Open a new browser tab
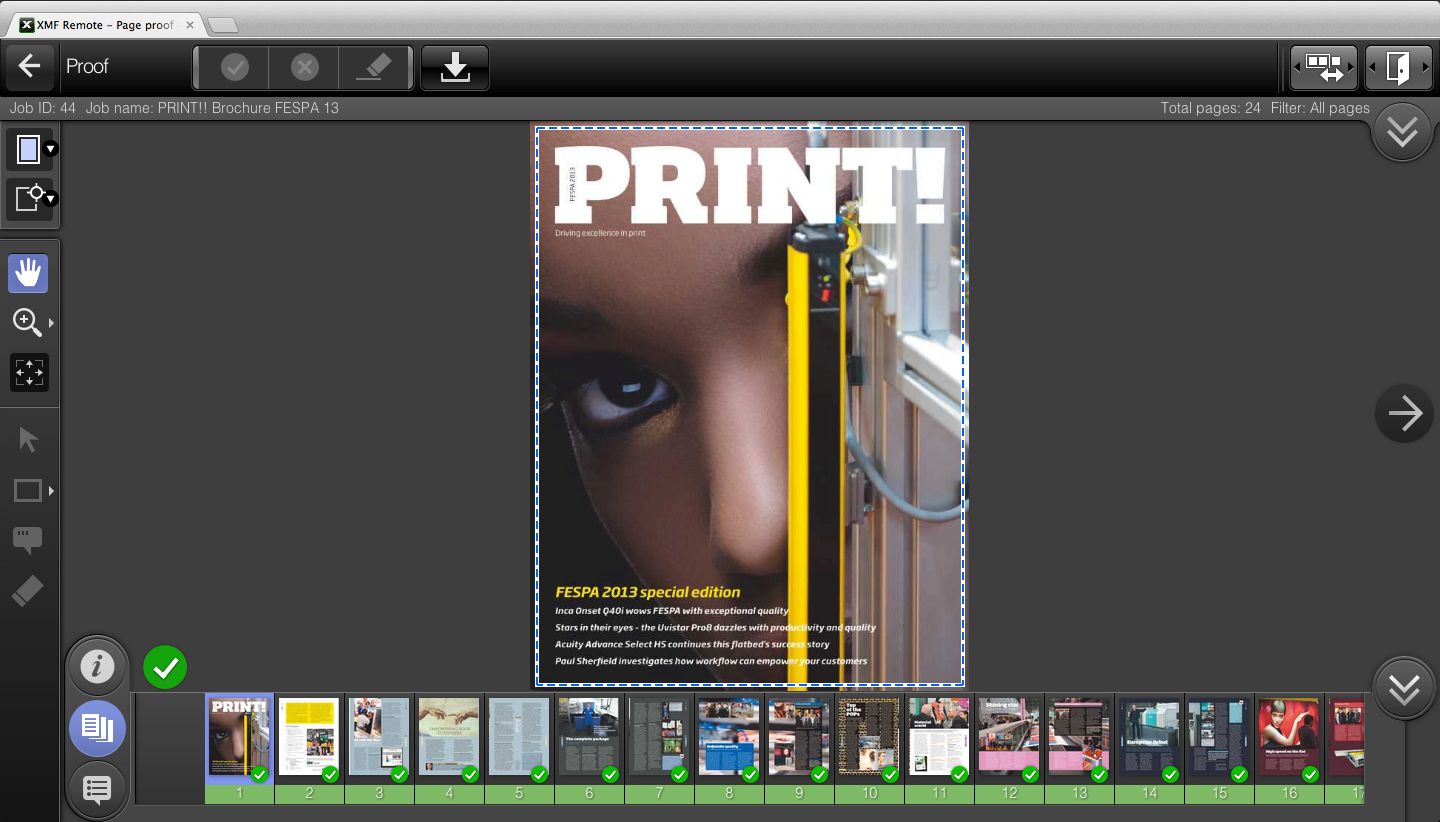This screenshot has width=1440, height=822. click(x=222, y=25)
